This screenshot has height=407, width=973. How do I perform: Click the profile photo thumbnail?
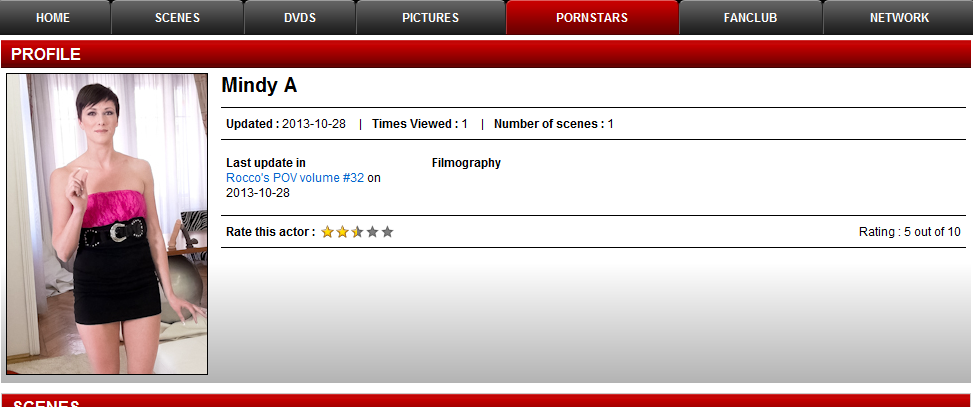tap(107, 224)
